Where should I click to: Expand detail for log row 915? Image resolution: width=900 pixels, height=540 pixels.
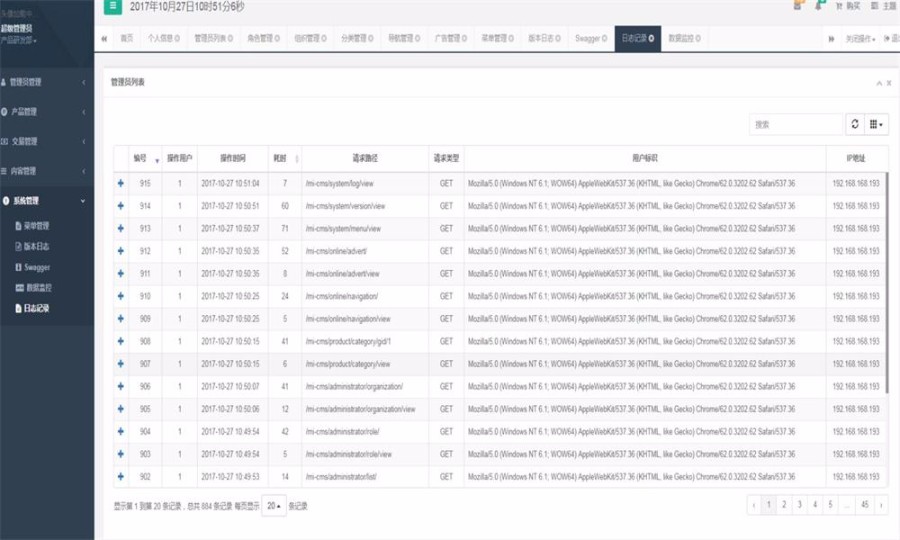[121, 183]
